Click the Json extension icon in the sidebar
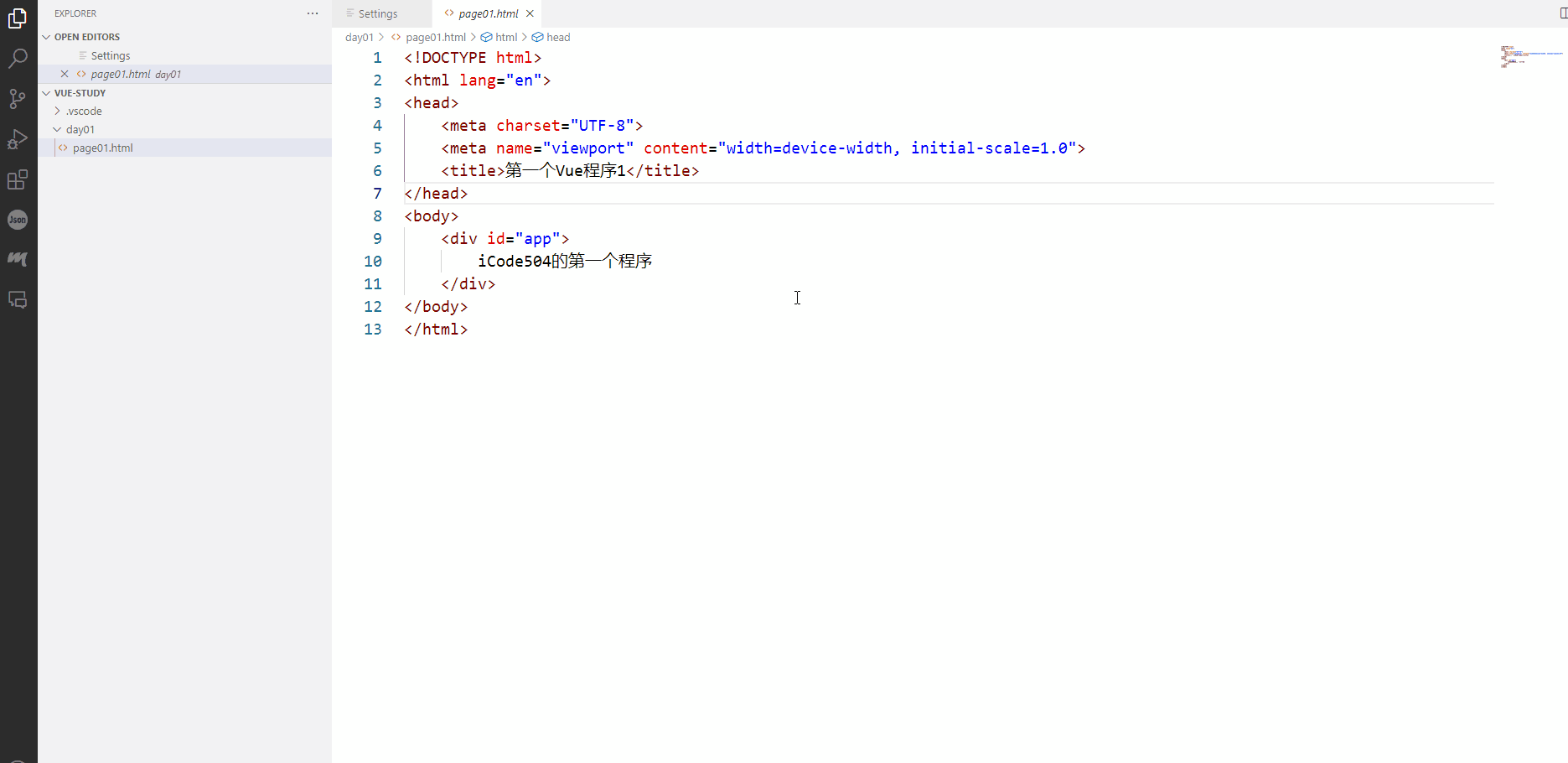Image resolution: width=1568 pixels, height=763 pixels. click(x=18, y=219)
